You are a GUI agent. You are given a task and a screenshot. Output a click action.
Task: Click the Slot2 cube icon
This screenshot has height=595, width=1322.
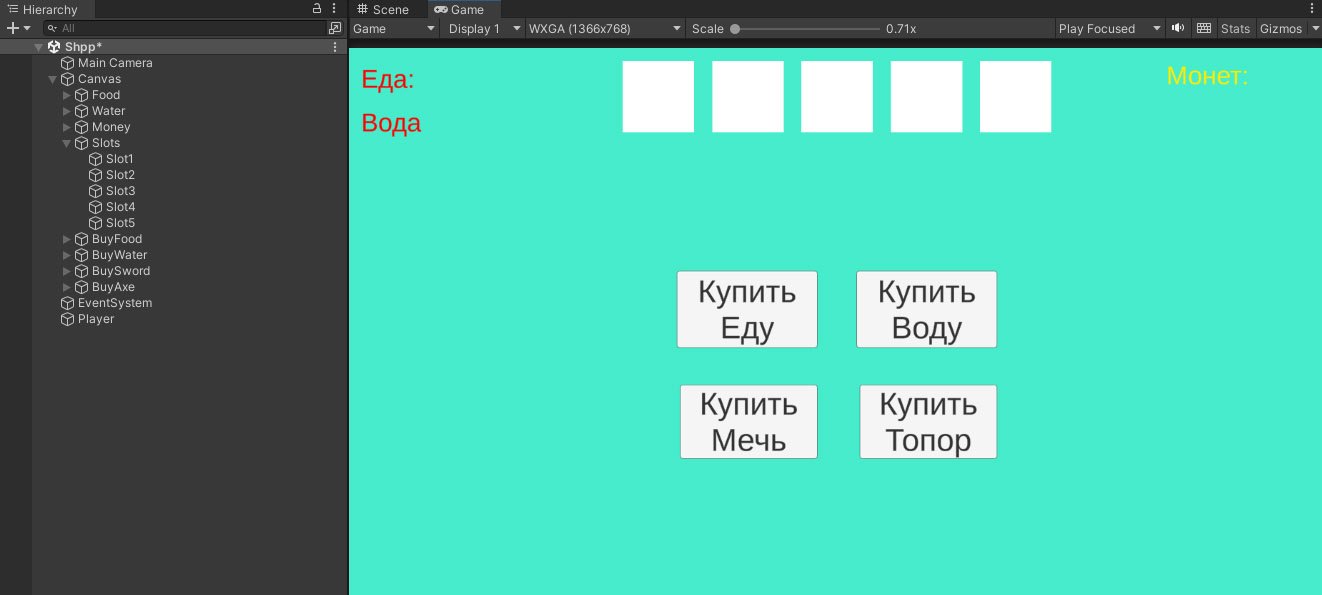[96, 175]
